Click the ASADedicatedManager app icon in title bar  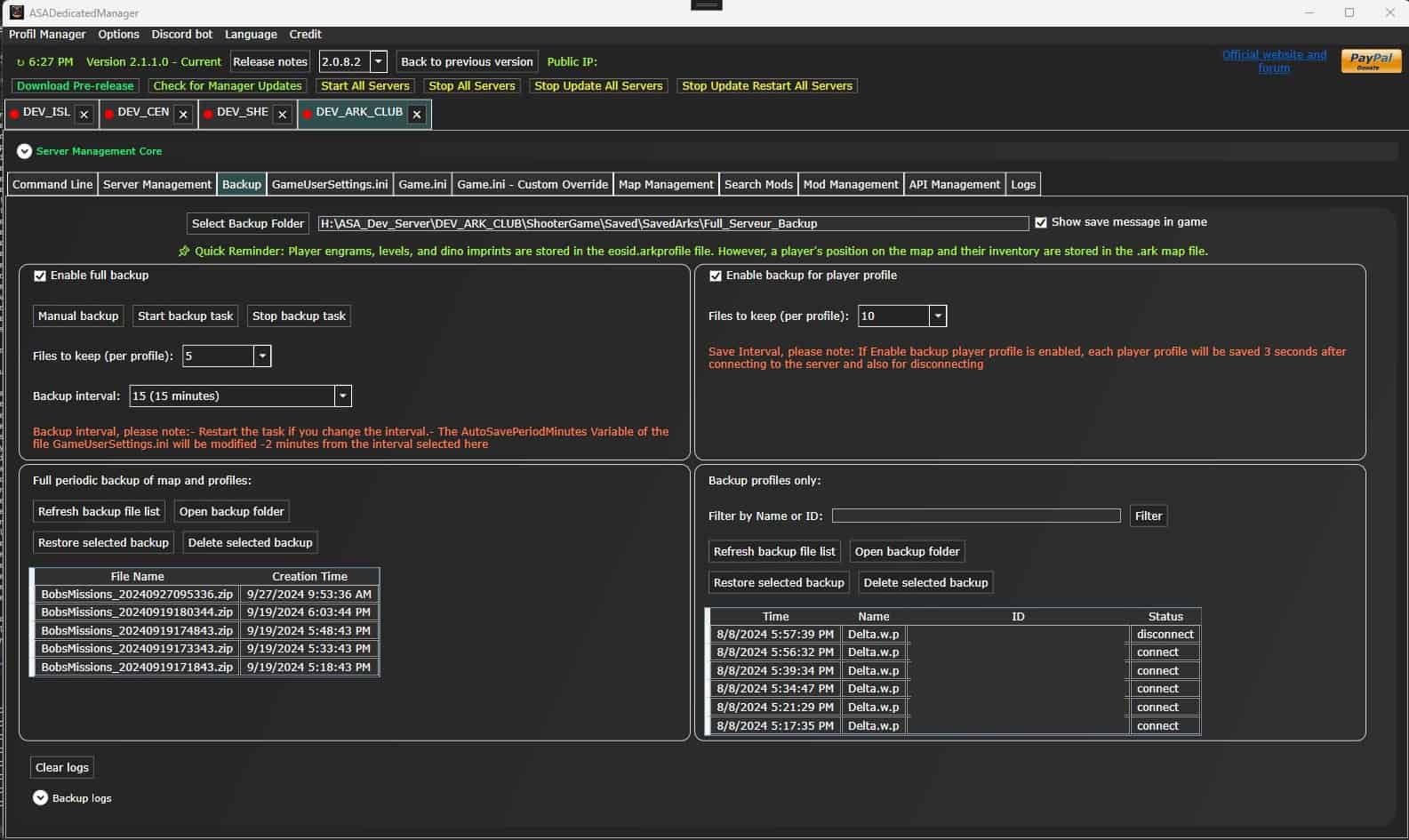(x=16, y=12)
